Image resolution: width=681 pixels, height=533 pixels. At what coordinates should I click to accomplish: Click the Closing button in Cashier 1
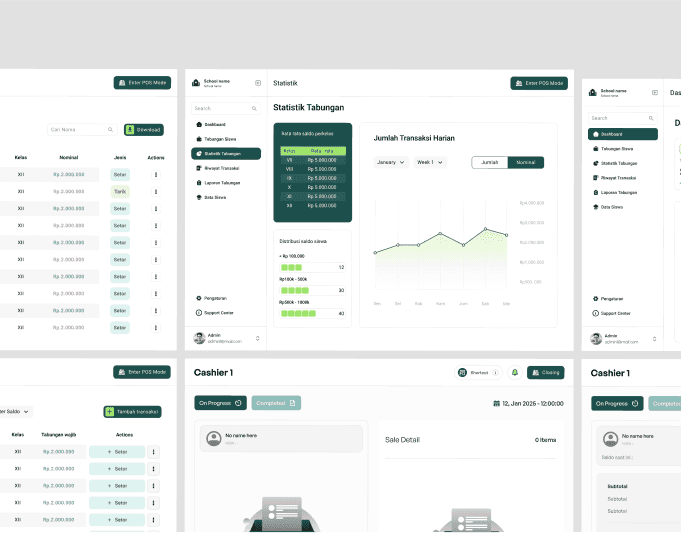click(545, 373)
